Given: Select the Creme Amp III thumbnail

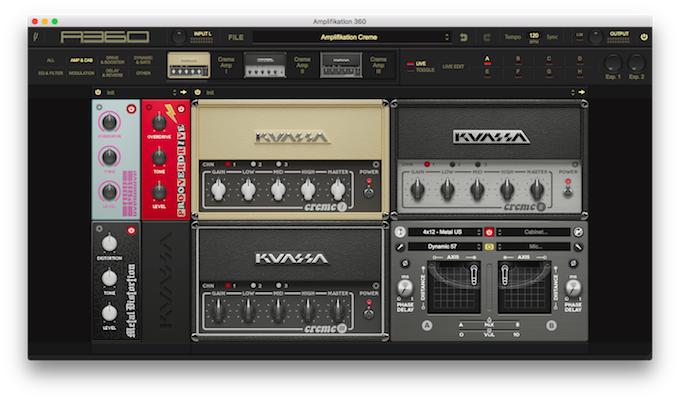Looking at the screenshot, I should (341, 66).
